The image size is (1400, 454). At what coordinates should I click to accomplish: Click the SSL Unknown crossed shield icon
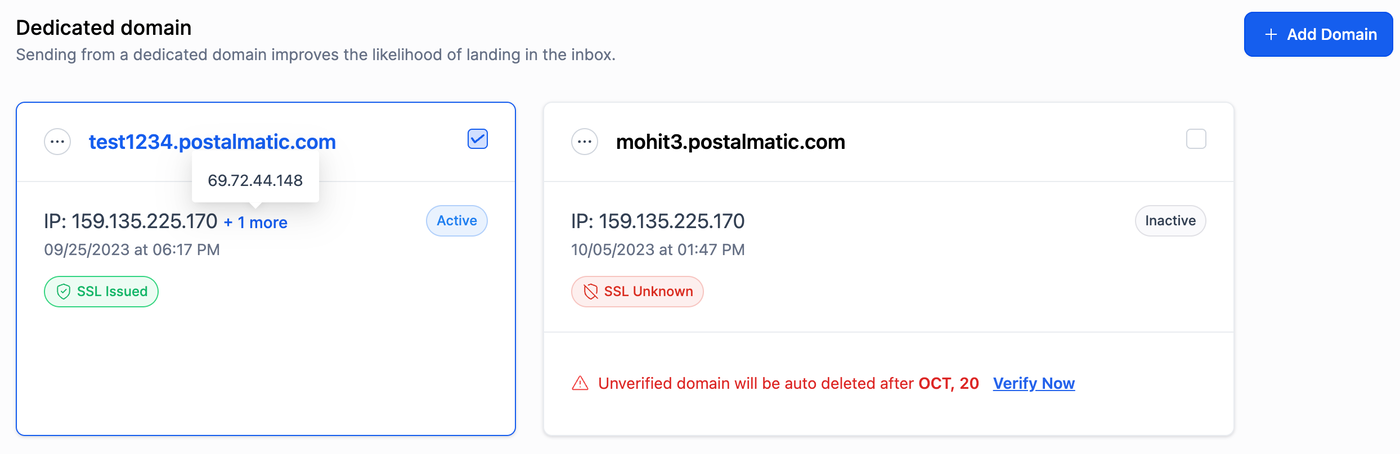point(590,292)
